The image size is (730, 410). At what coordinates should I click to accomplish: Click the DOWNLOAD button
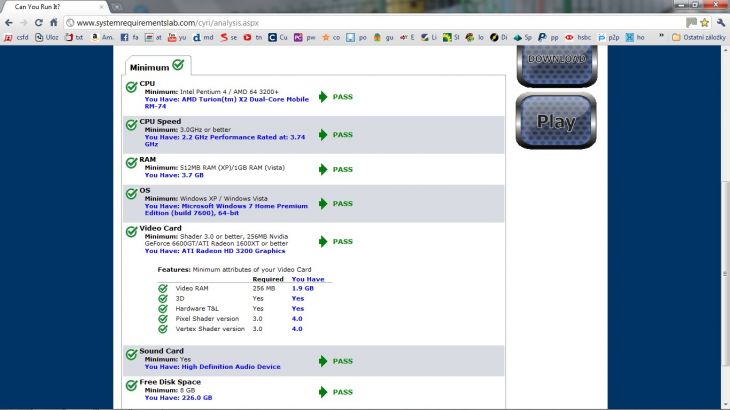(556, 66)
